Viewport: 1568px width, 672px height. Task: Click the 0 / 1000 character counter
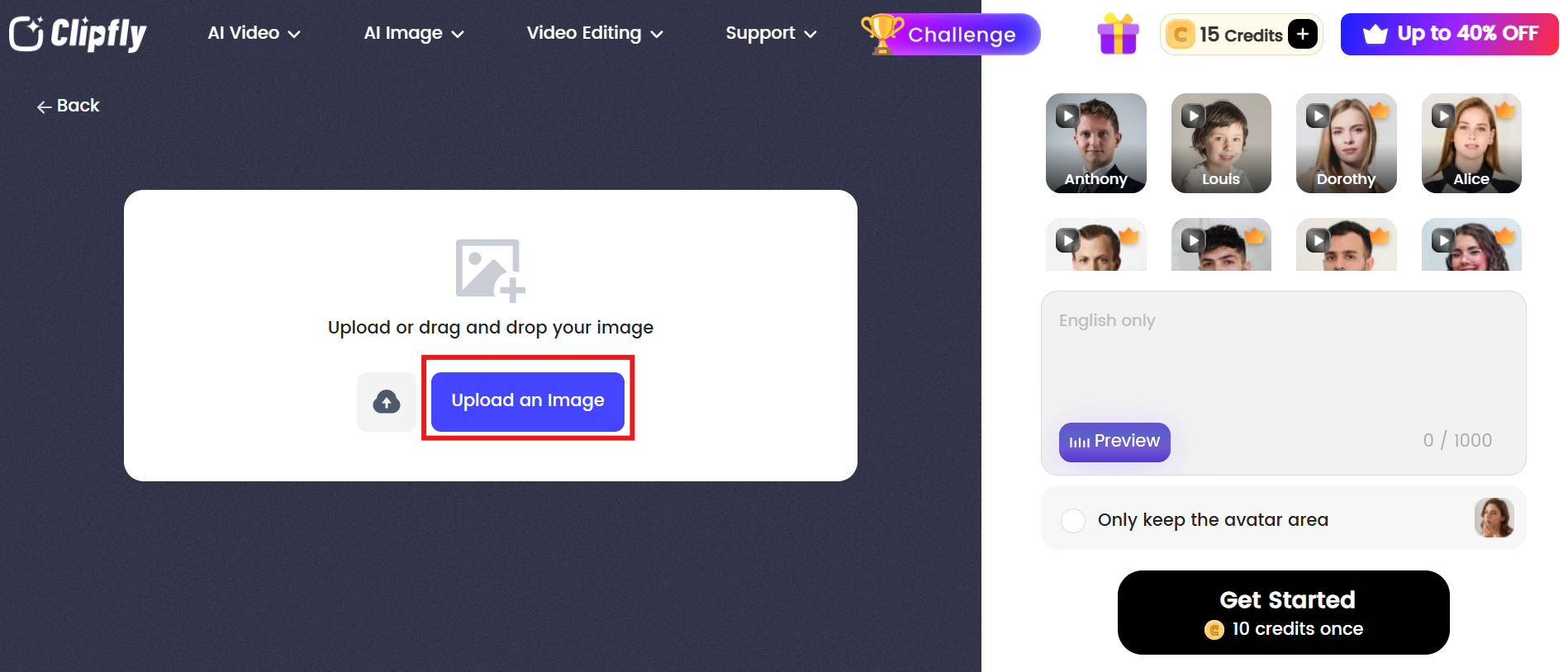pyautogui.click(x=1457, y=441)
